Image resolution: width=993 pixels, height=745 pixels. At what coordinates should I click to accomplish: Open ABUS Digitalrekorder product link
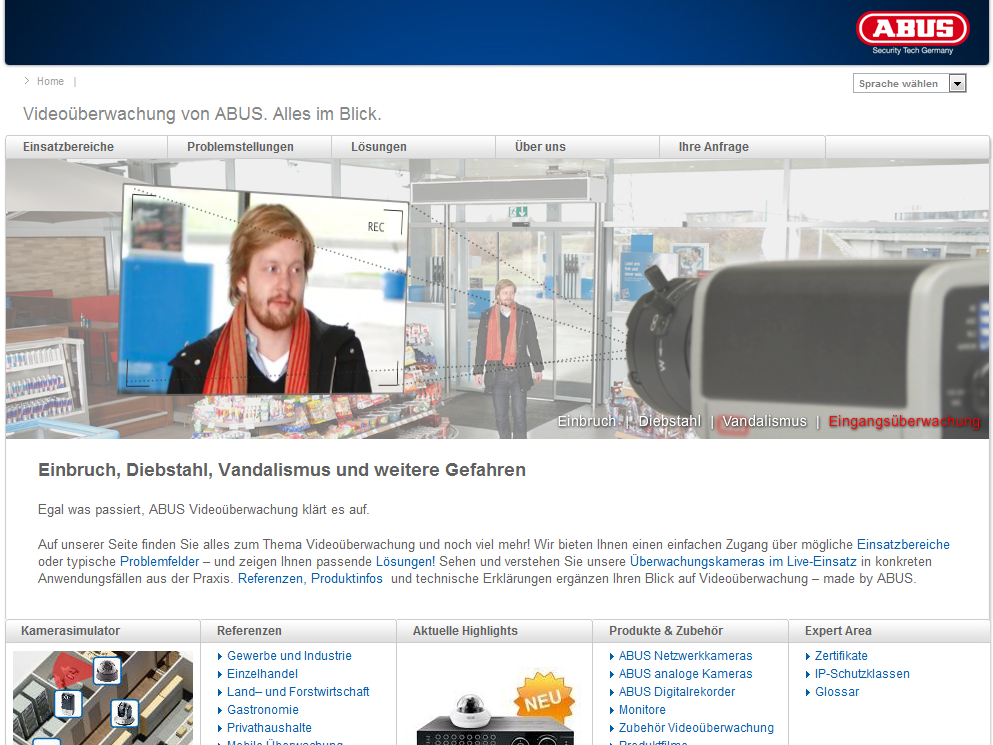coord(677,692)
